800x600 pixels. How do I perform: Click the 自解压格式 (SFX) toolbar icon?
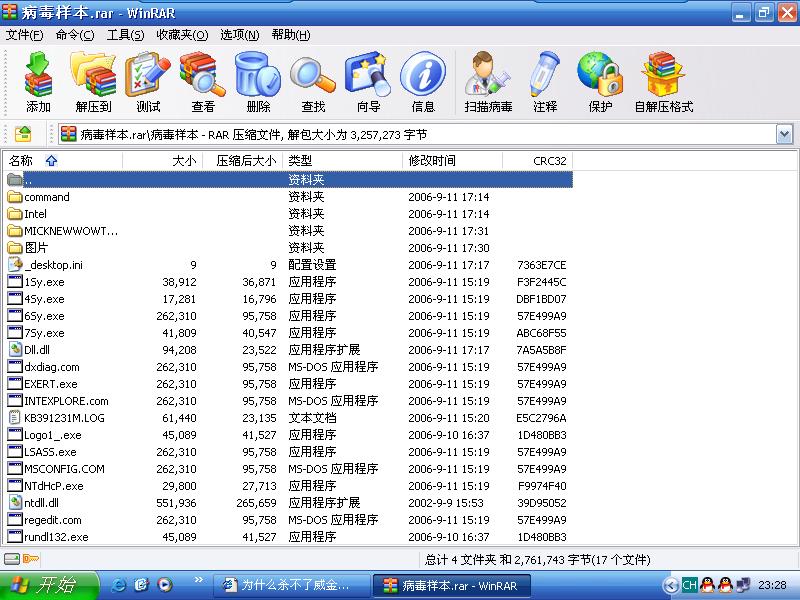[x=663, y=74]
